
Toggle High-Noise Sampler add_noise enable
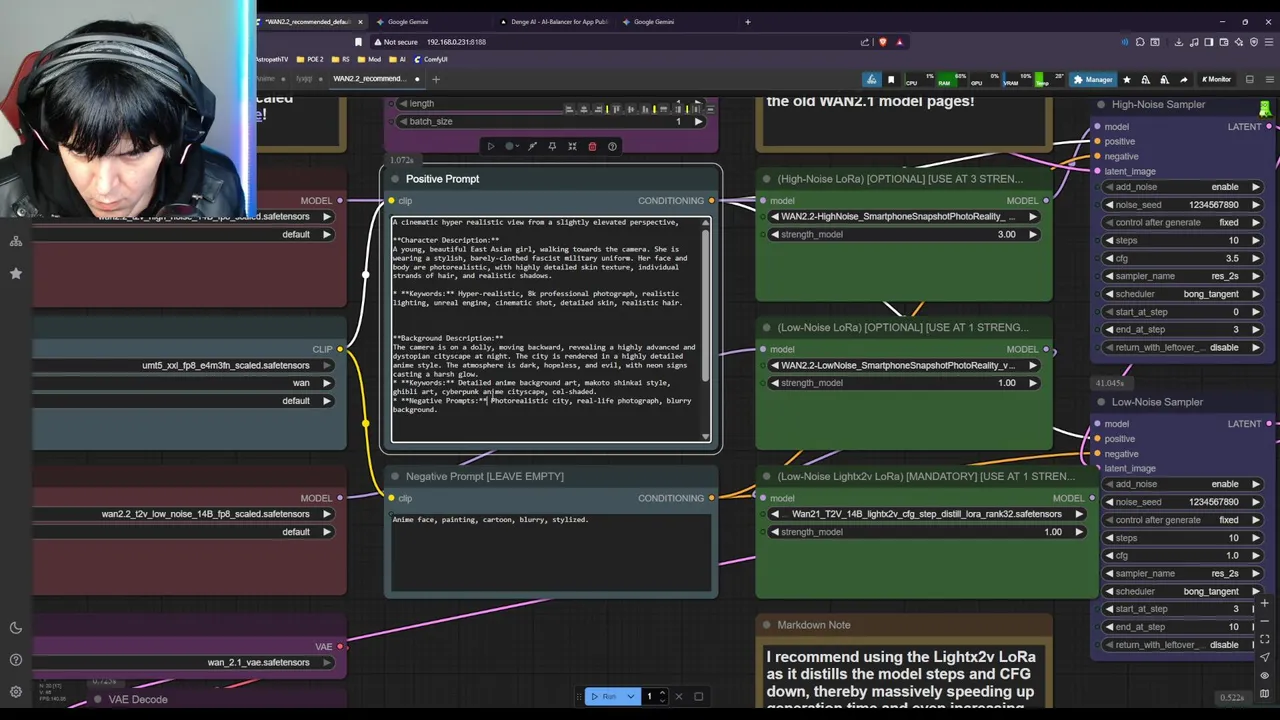(x=1181, y=187)
